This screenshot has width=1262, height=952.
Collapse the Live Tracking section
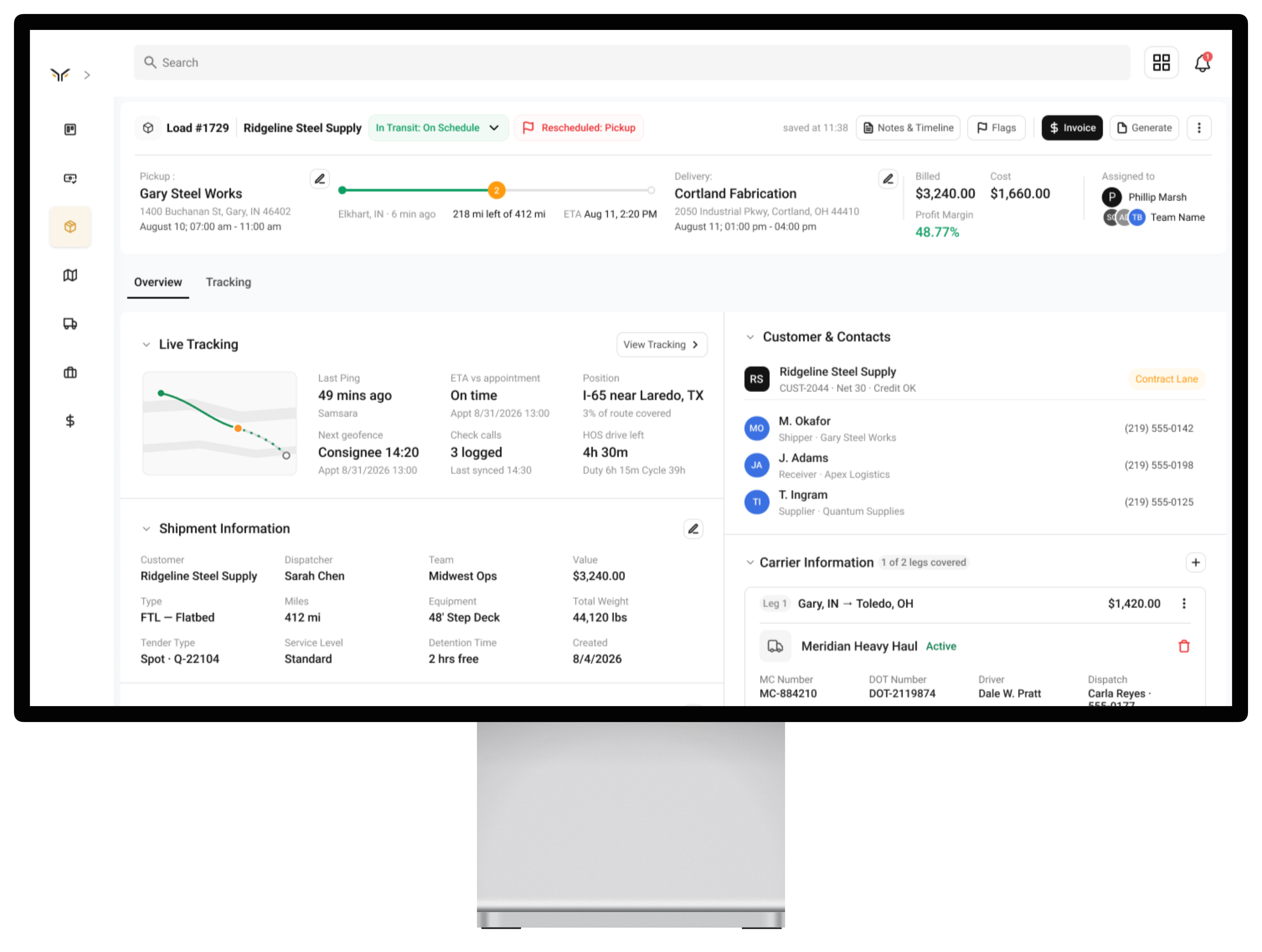pos(147,344)
